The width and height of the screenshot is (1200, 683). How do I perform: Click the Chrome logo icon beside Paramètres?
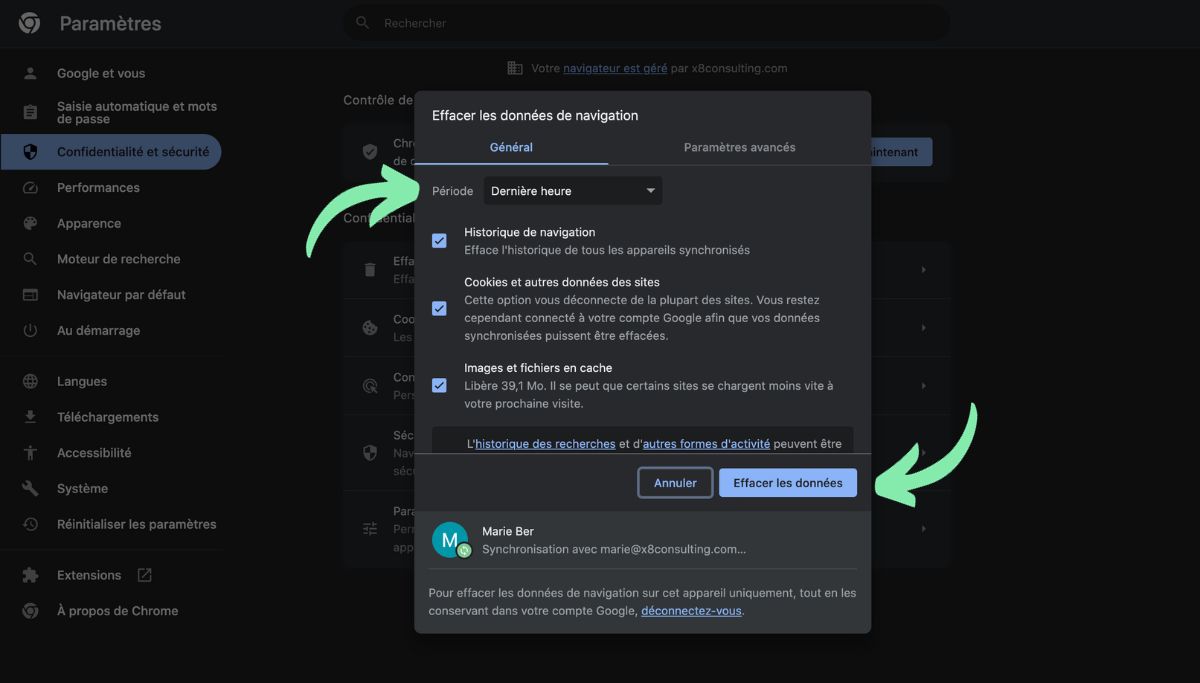[x=30, y=23]
